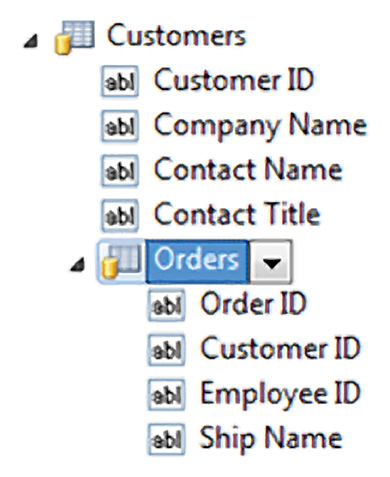Click the abl icon beside Company Name
The height and width of the screenshot is (477, 390).
pos(120,126)
